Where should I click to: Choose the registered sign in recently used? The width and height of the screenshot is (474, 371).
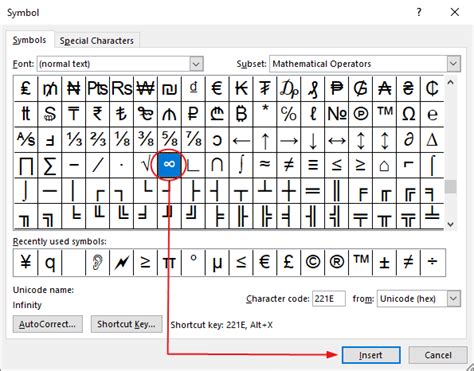pyautogui.click(x=337, y=262)
